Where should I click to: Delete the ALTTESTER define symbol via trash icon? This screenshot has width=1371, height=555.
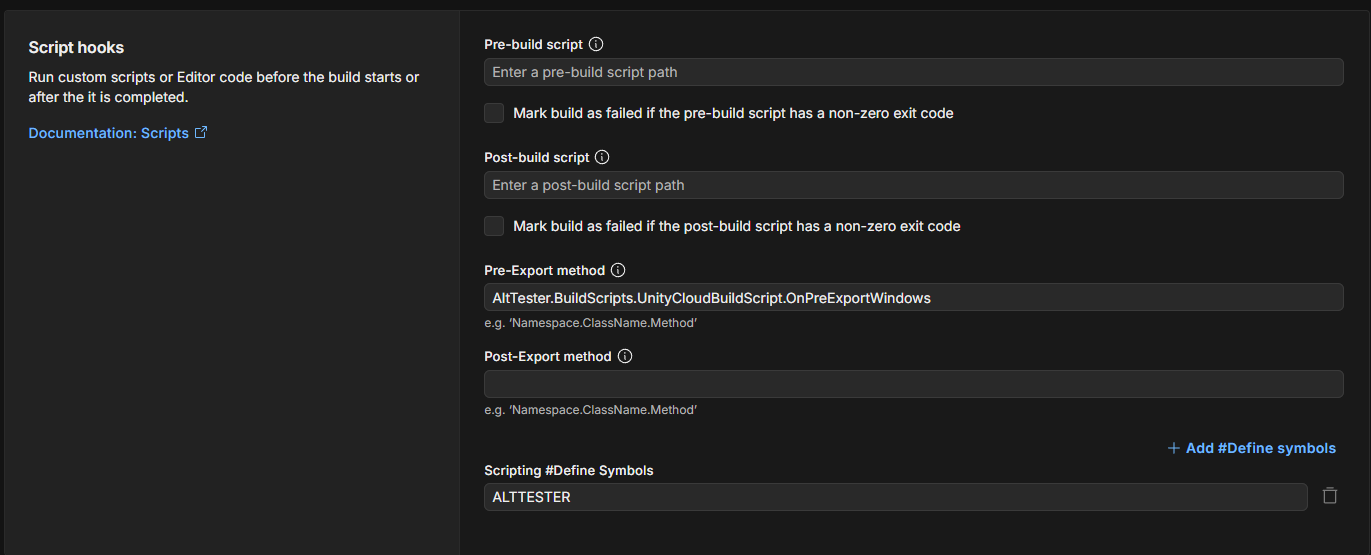[x=1330, y=496]
